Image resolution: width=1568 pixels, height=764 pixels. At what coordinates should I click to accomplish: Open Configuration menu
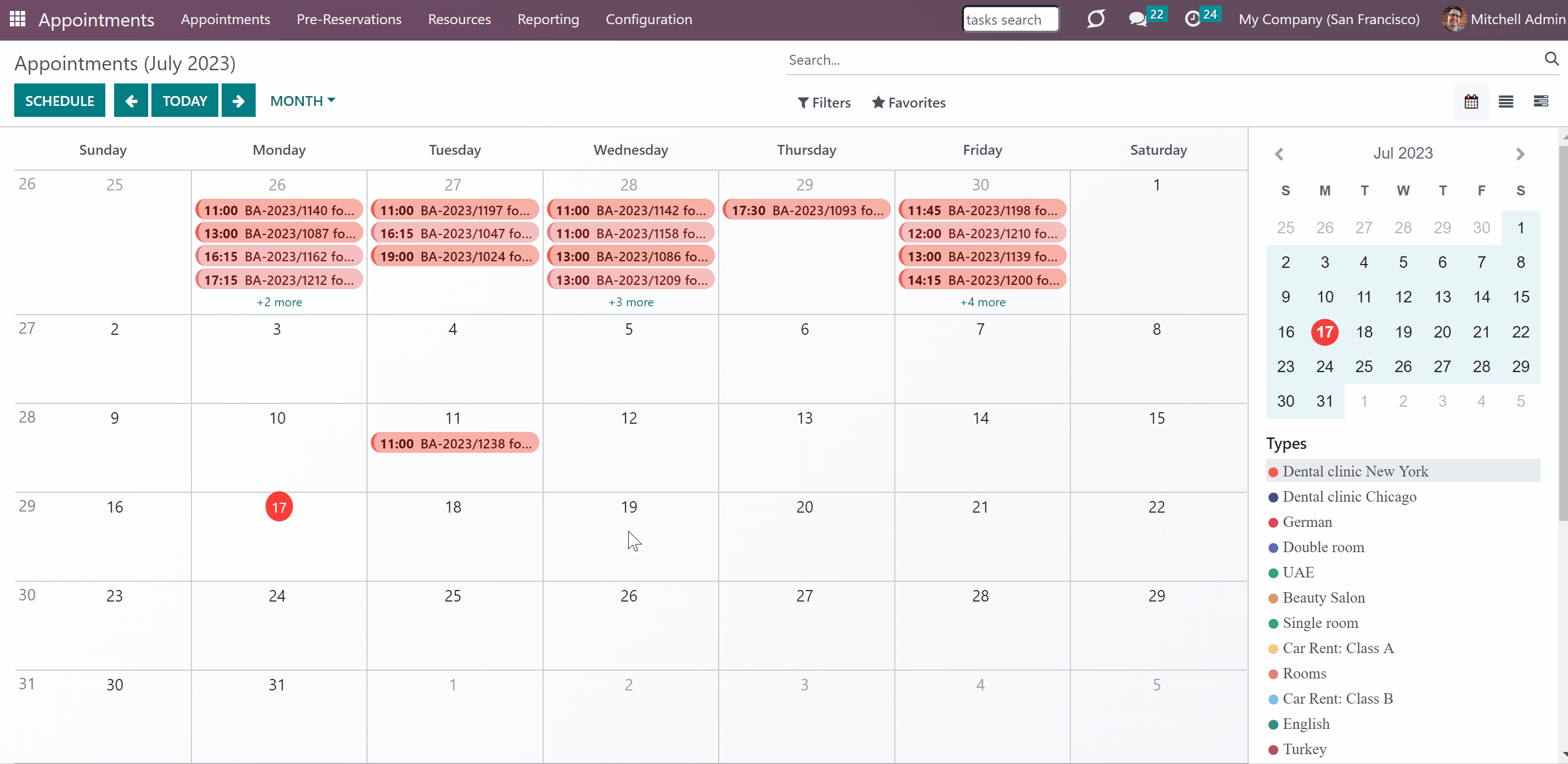(x=648, y=19)
